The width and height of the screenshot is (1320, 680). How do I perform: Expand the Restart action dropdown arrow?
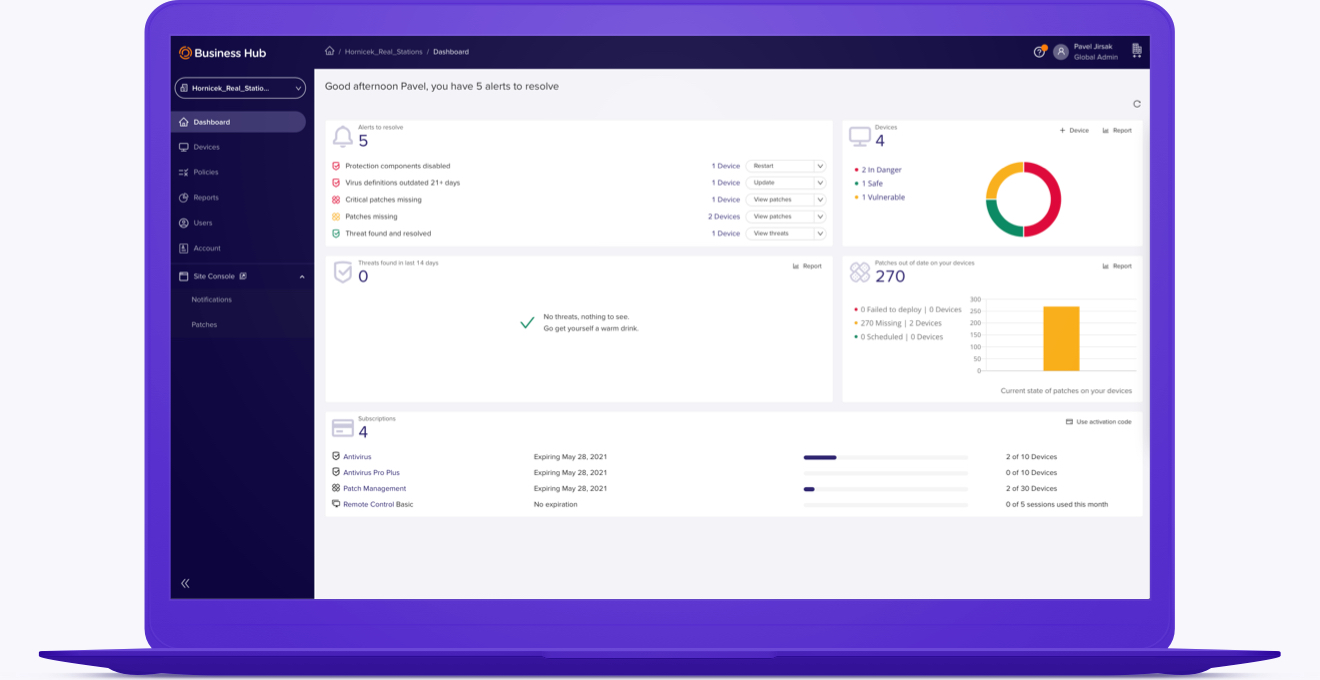(x=820, y=166)
